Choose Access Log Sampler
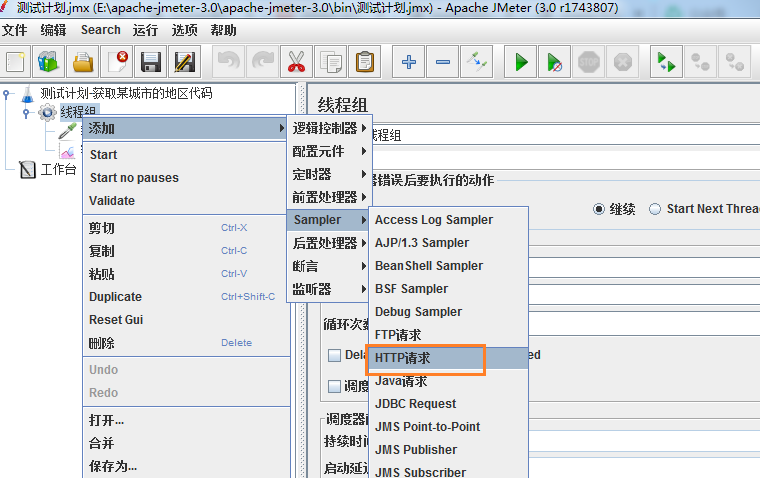This screenshot has width=760, height=478. [x=448, y=220]
